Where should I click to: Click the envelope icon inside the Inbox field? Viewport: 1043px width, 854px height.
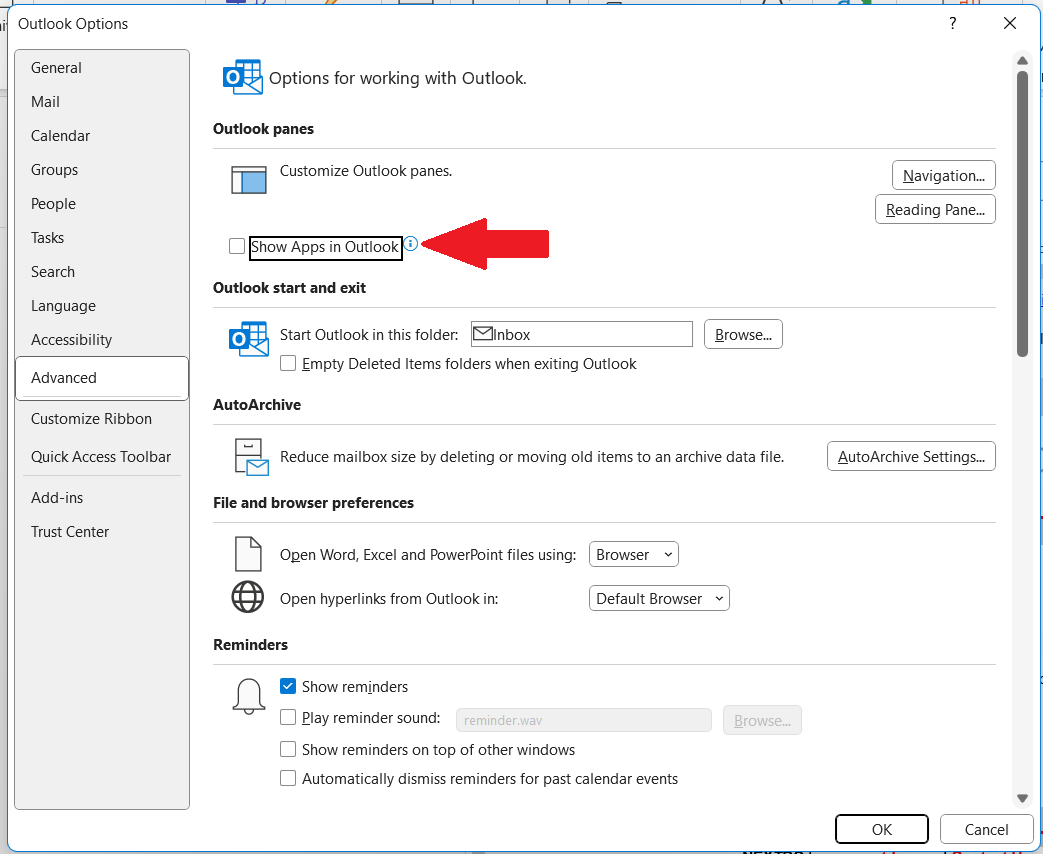(x=482, y=334)
